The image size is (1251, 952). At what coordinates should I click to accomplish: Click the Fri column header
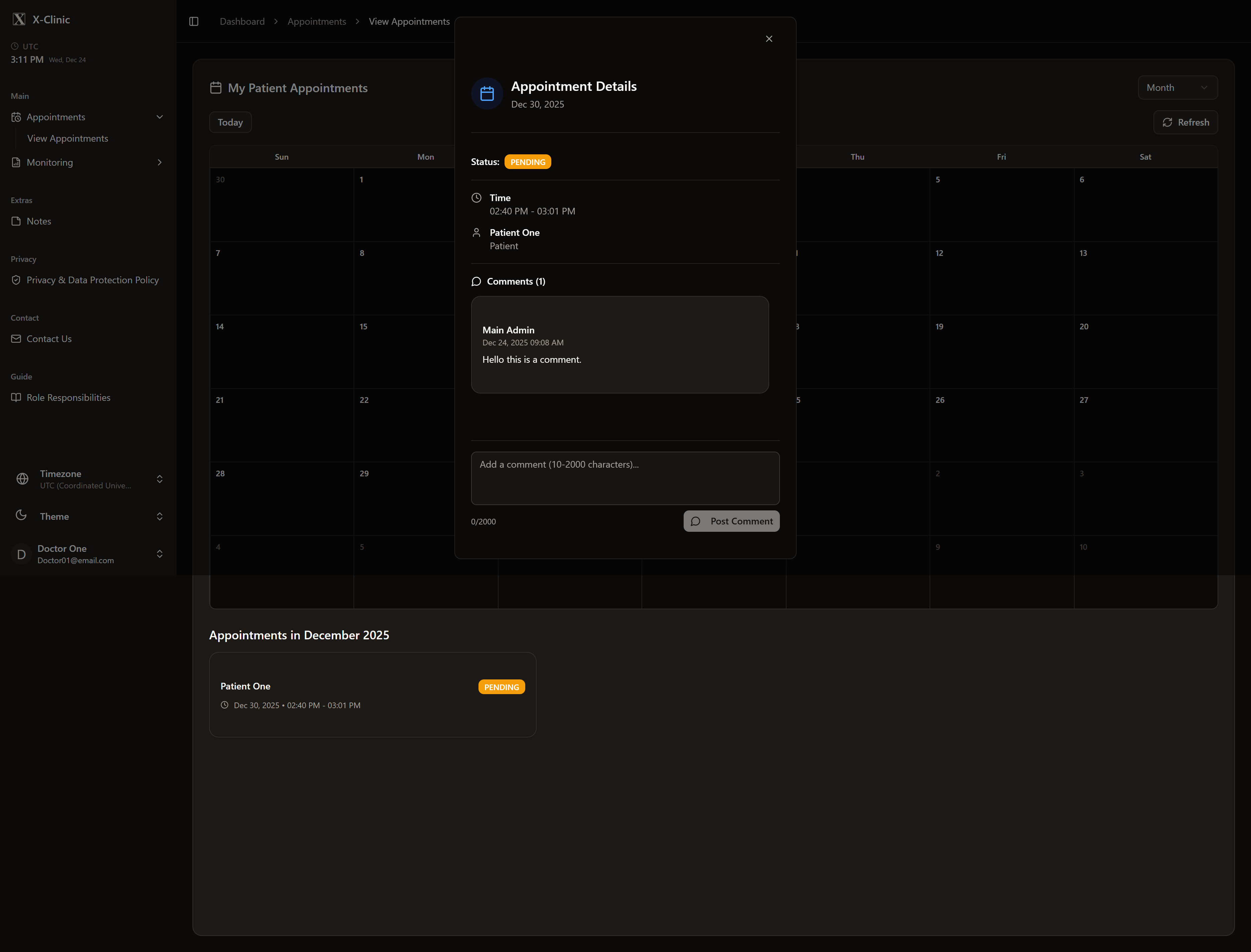tap(1001, 157)
